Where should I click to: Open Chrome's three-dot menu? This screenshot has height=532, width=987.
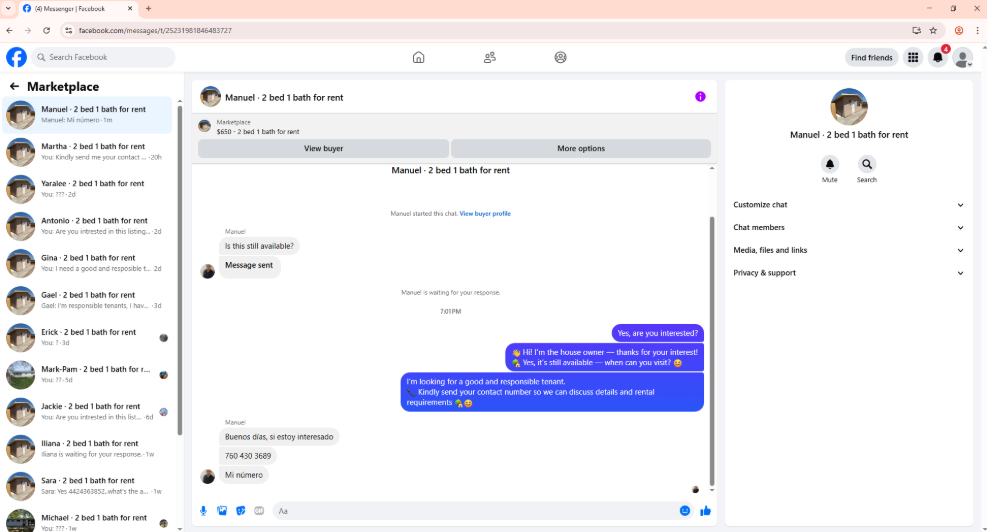[978, 30]
